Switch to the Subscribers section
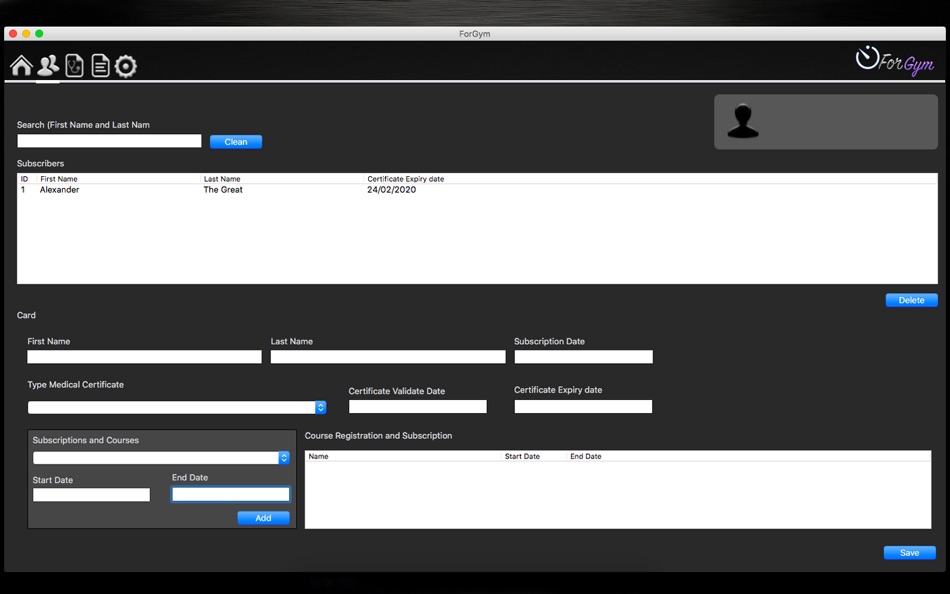Image resolution: width=950 pixels, height=594 pixels. click(x=47, y=65)
